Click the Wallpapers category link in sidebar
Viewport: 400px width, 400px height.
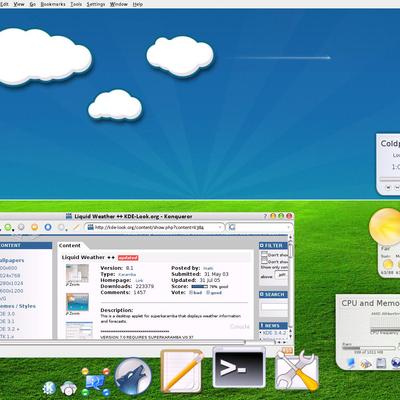pos(12,260)
